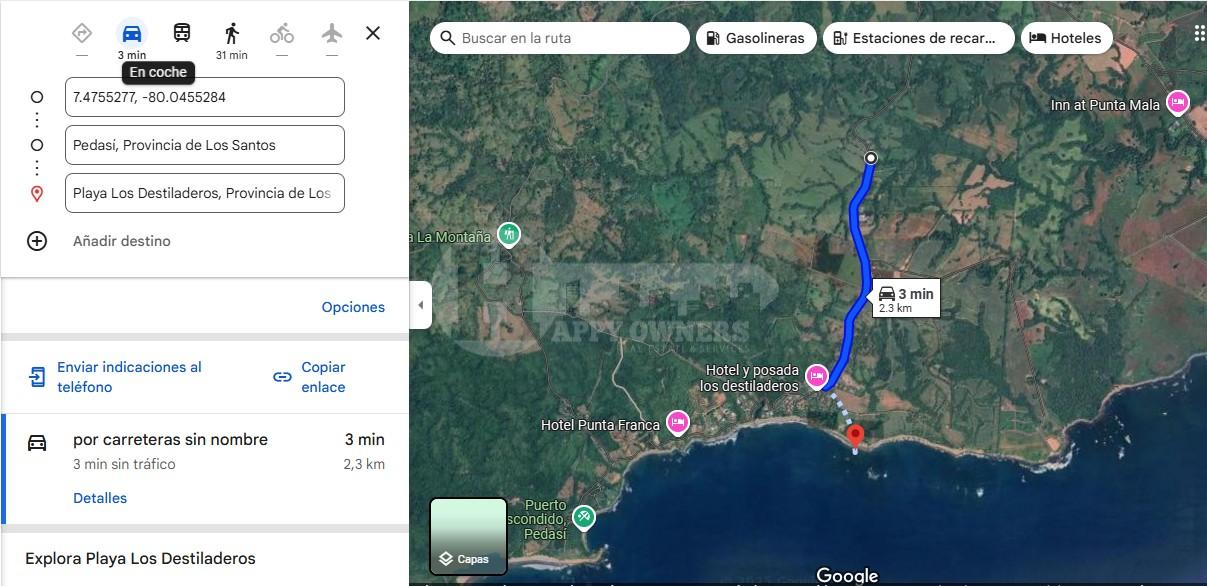Select walking travel mode
1207x586 pixels.
[232, 33]
